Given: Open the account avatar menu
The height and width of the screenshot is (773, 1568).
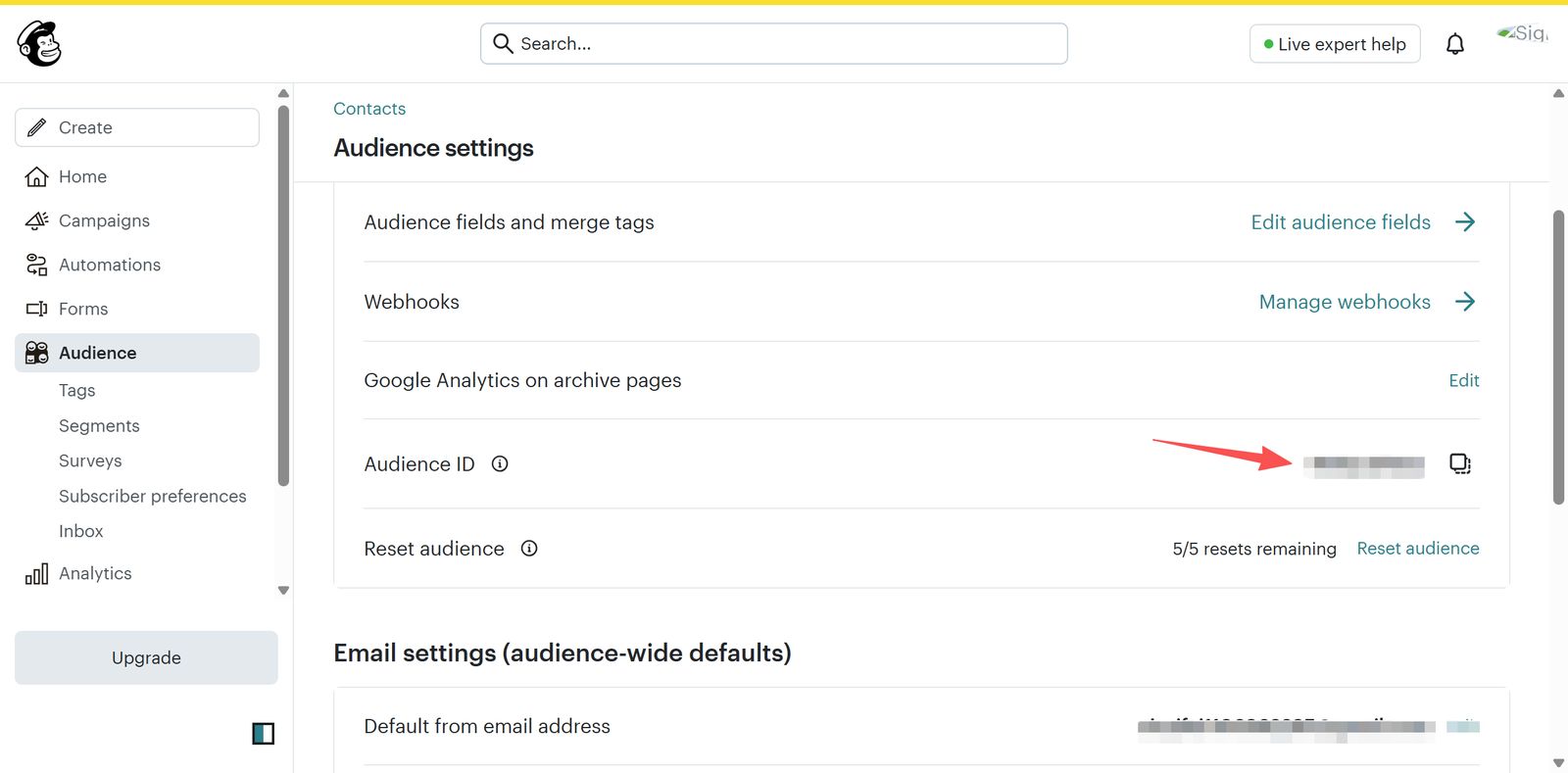Looking at the screenshot, I should (x=1522, y=34).
